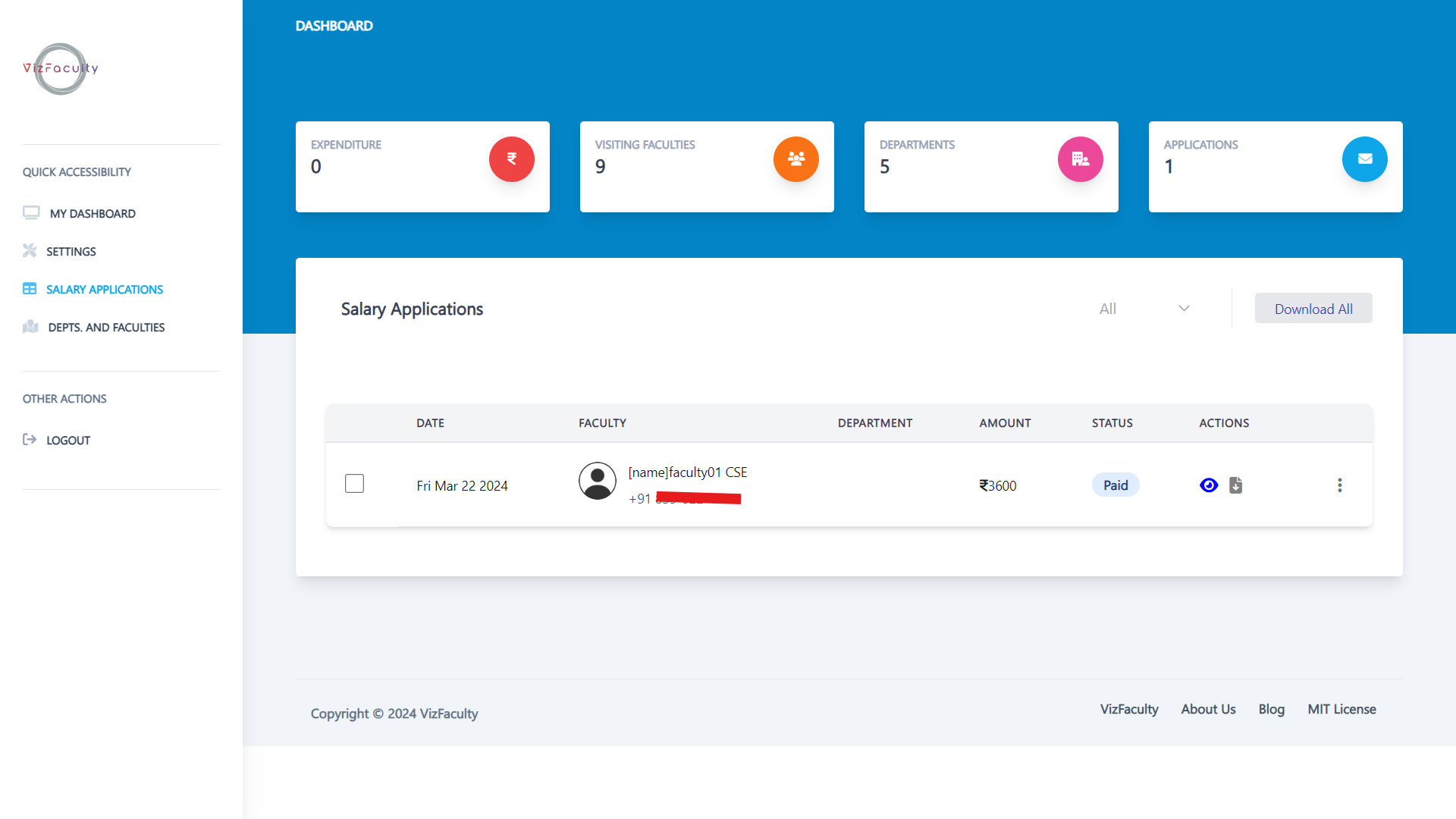Open the MIT License footer link
Image resolution: width=1456 pixels, height=819 pixels.
1341,709
